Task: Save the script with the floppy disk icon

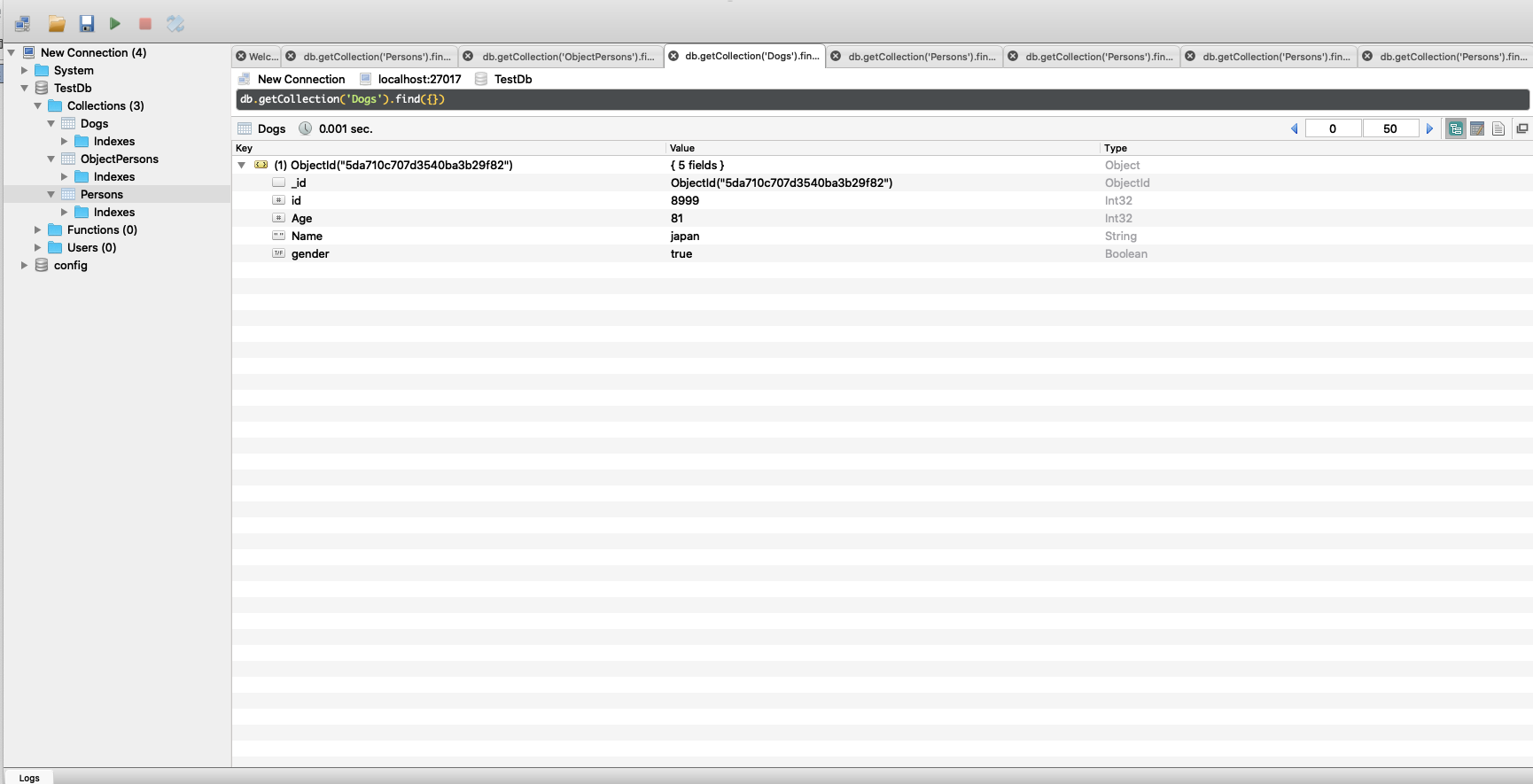Action: [86, 24]
